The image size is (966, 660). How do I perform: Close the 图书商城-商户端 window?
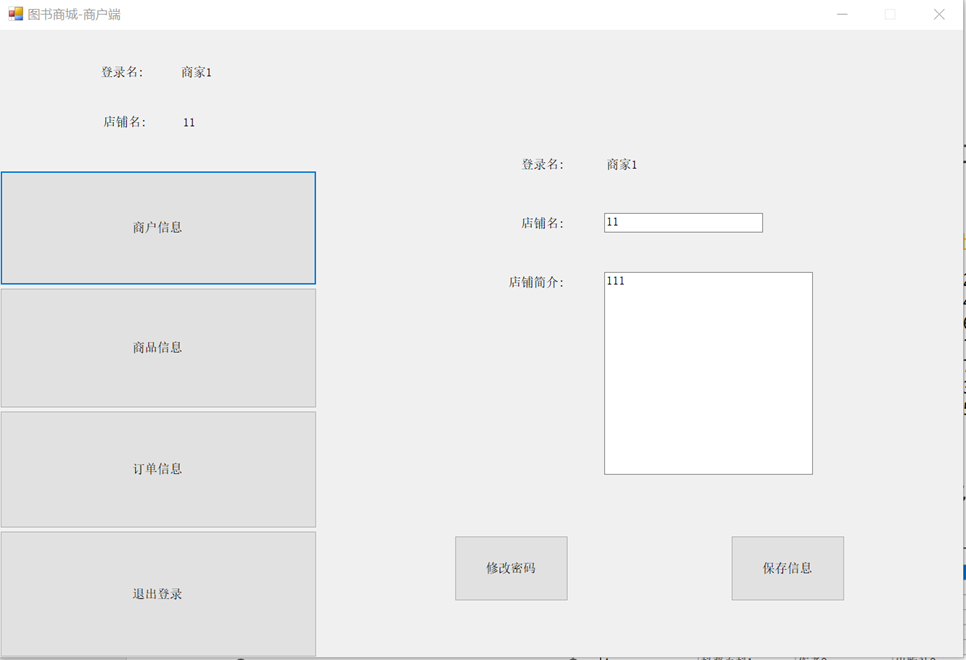[939, 14]
